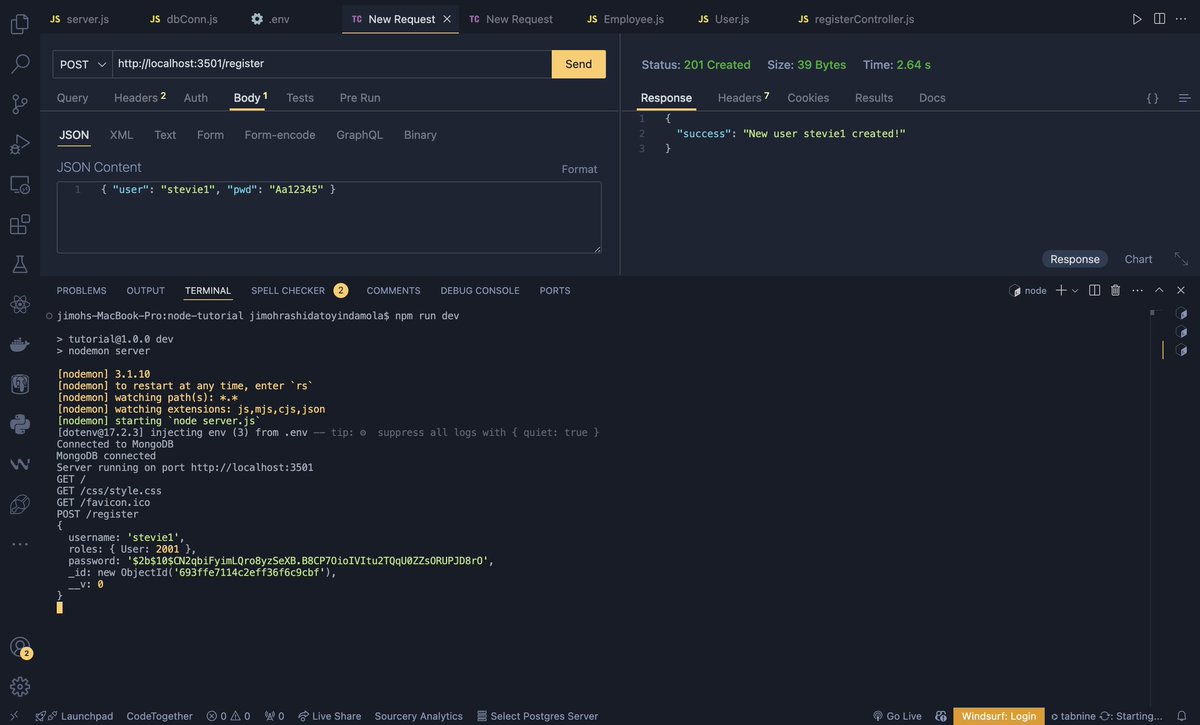
Task: Select Form-encode body type
Action: 280,135
